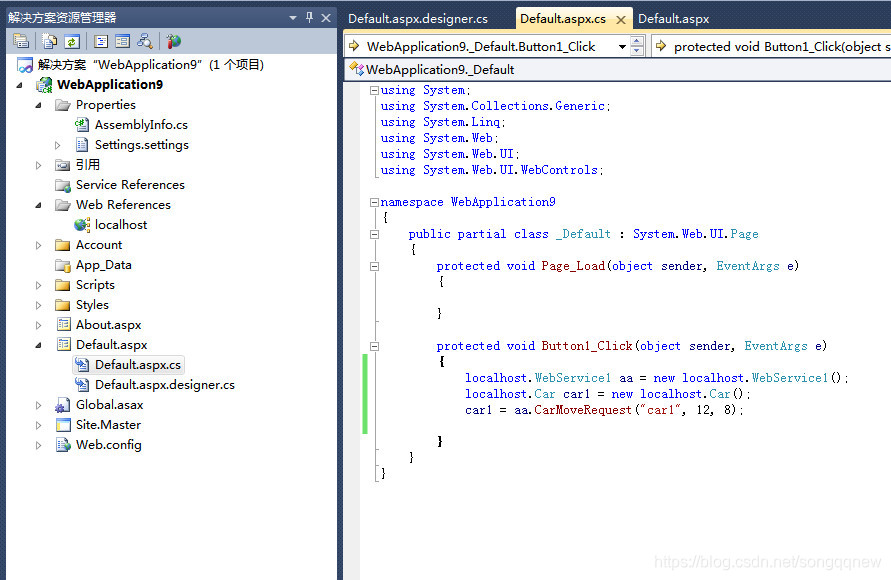
Task: Collapse the Default.aspx node
Action: click(39, 345)
